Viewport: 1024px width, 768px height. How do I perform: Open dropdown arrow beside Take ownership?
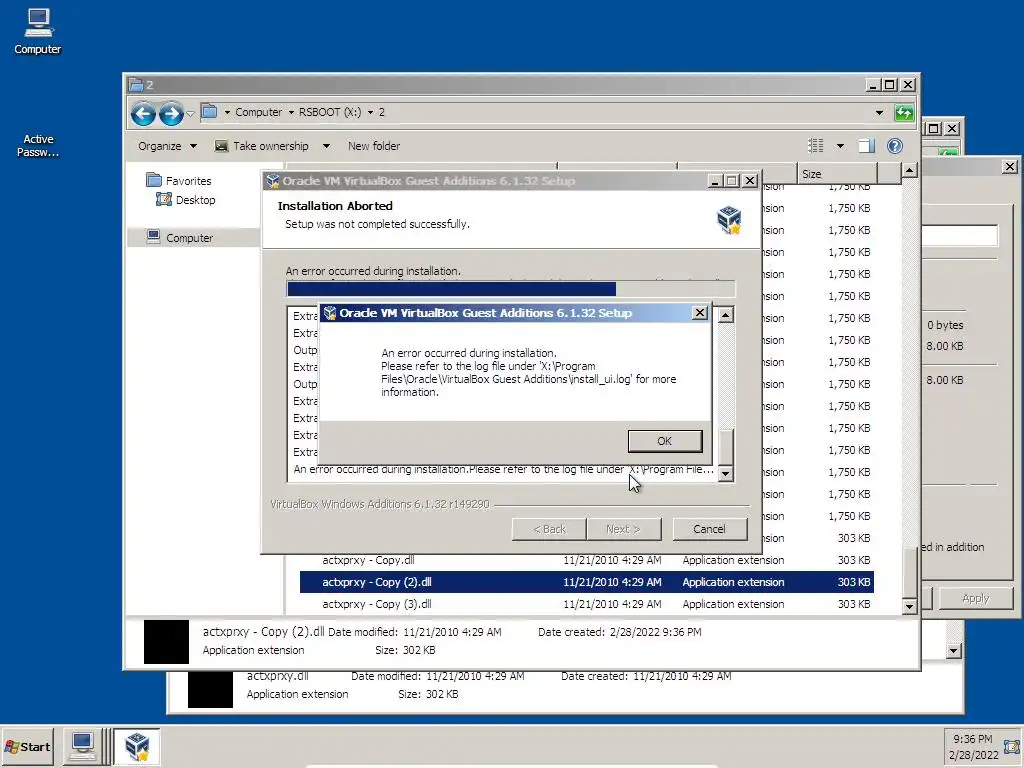coord(326,146)
